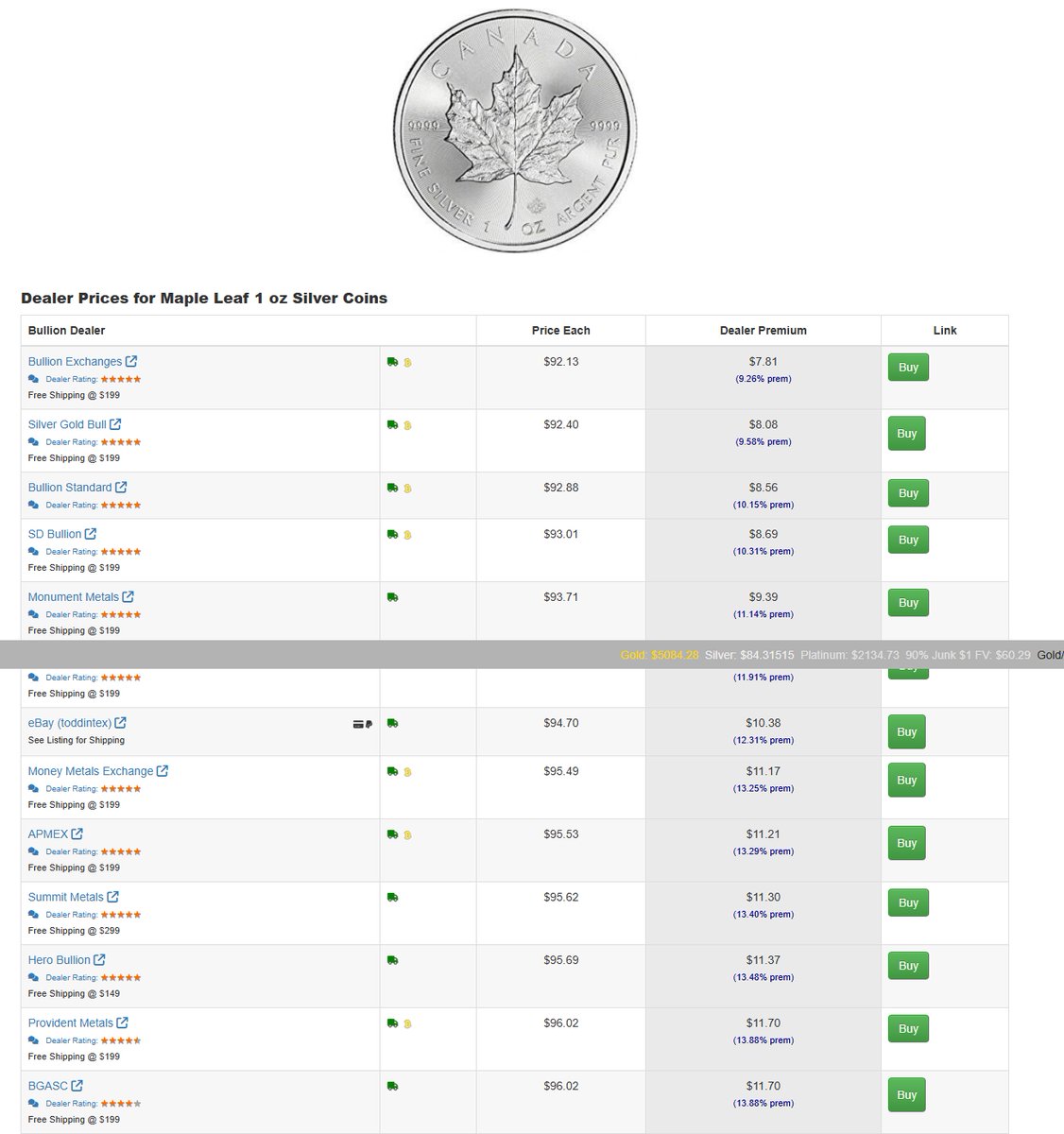Click the reviews chat icon under APMEX
The image size is (1064, 1134).
point(34,851)
